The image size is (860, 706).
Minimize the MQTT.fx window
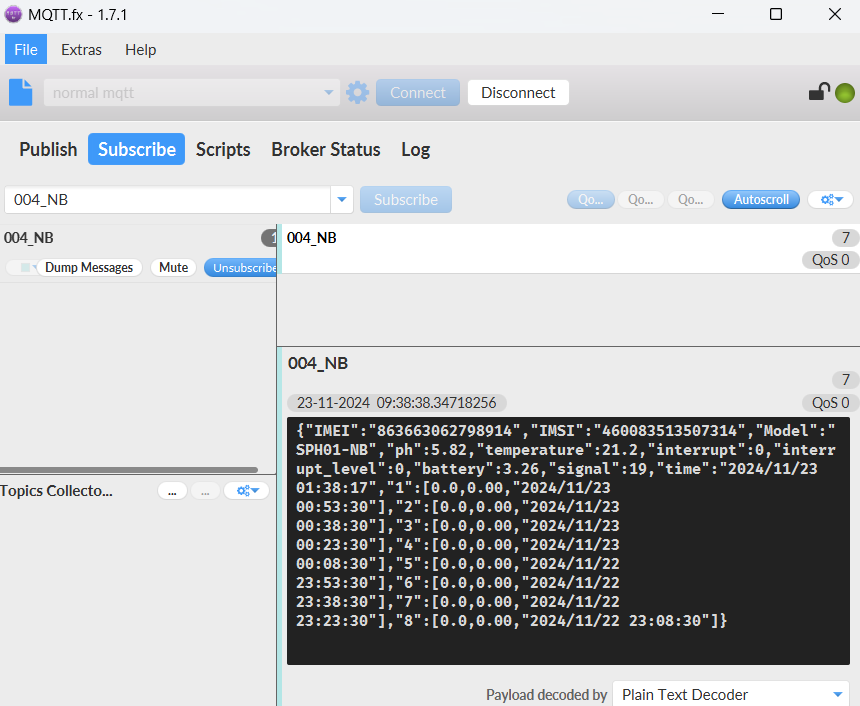click(x=718, y=14)
